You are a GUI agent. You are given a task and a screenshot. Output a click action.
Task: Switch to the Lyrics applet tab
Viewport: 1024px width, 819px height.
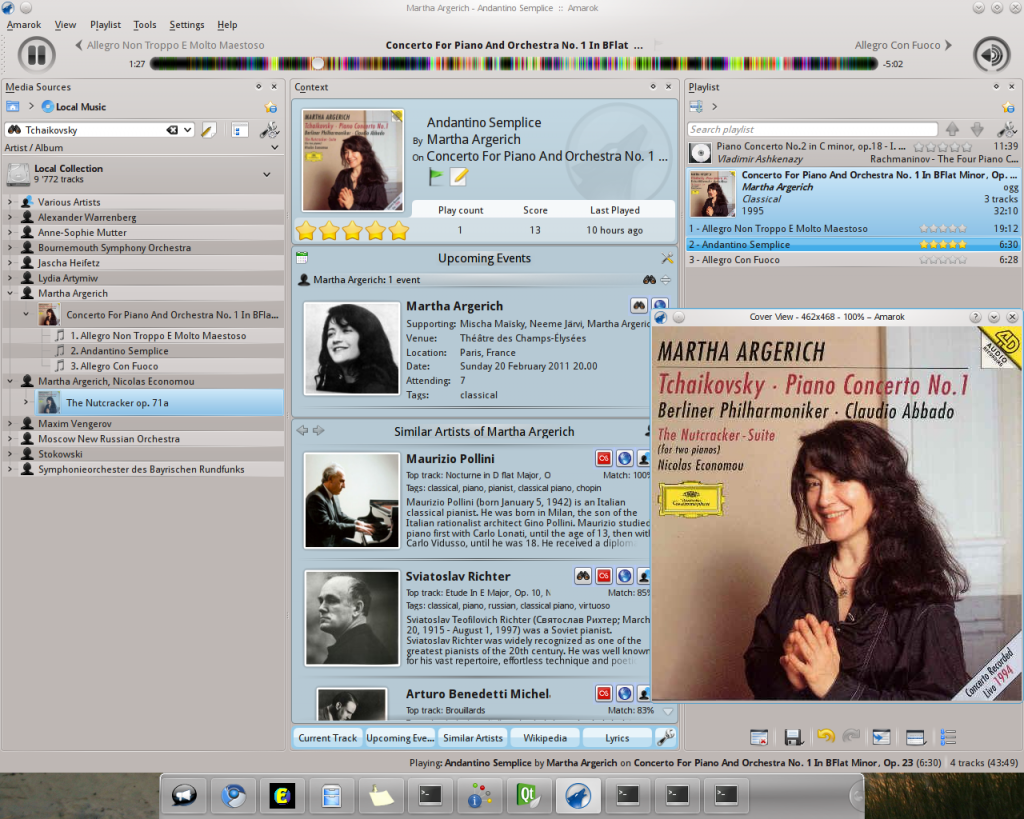617,737
